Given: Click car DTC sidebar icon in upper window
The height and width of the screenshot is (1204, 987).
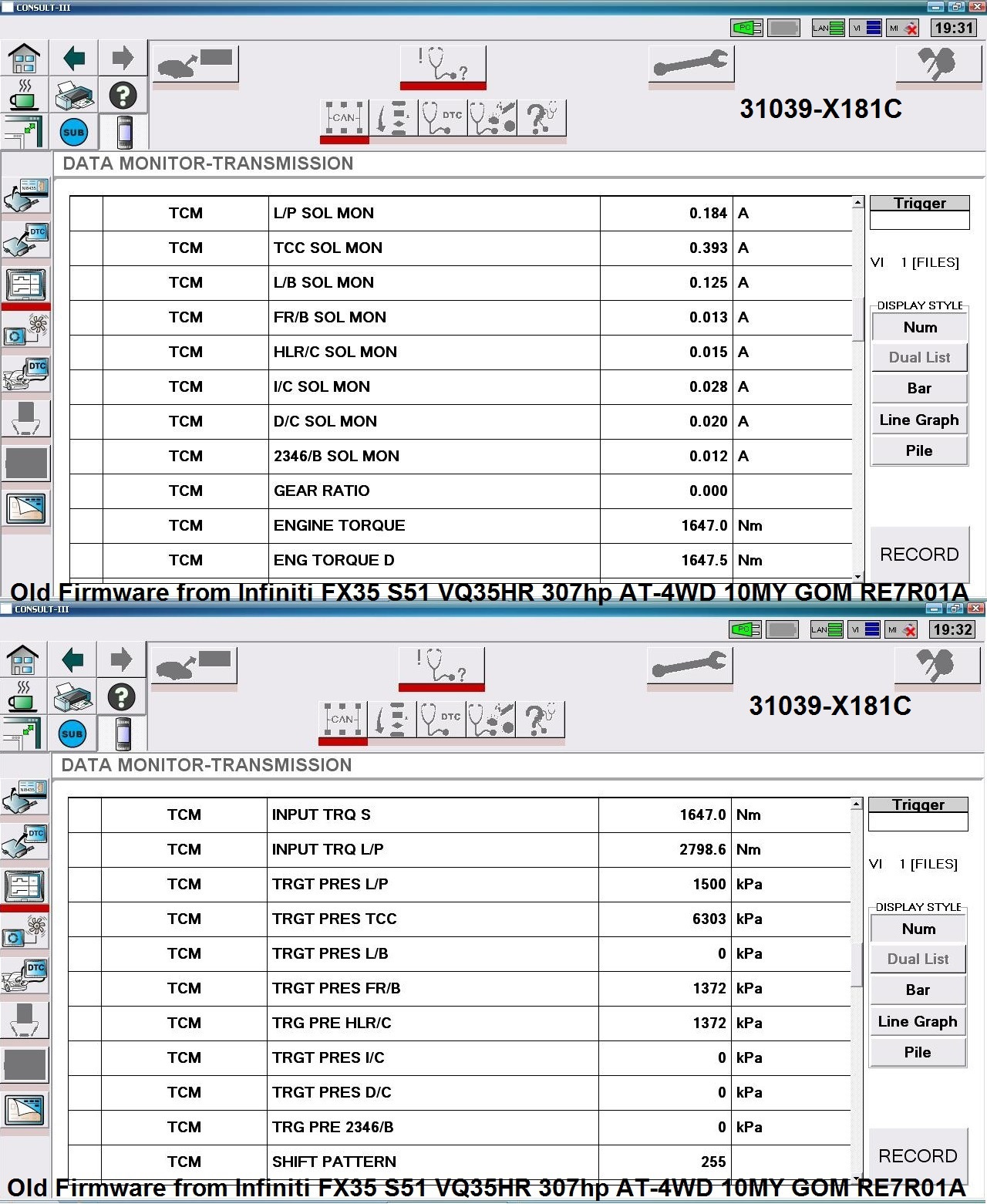Looking at the screenshot, I should pos(26,374).
